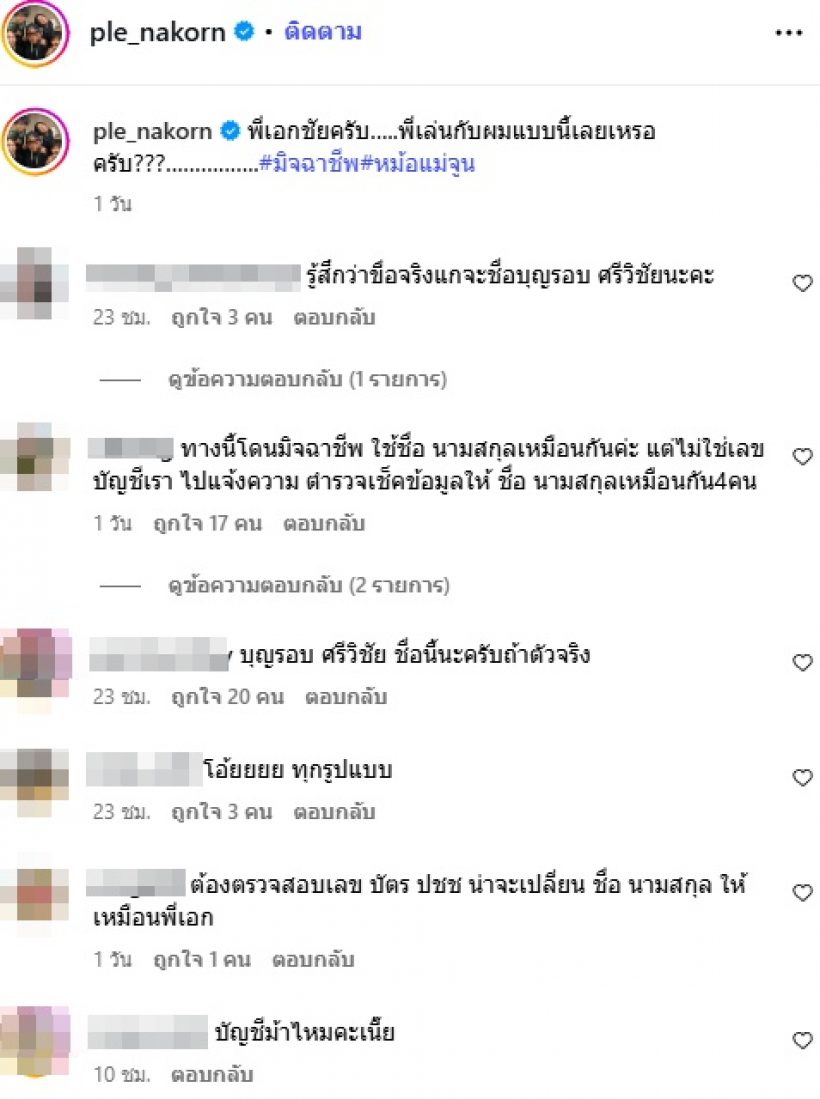Open ple_nakorn username in header

[158, 32]
